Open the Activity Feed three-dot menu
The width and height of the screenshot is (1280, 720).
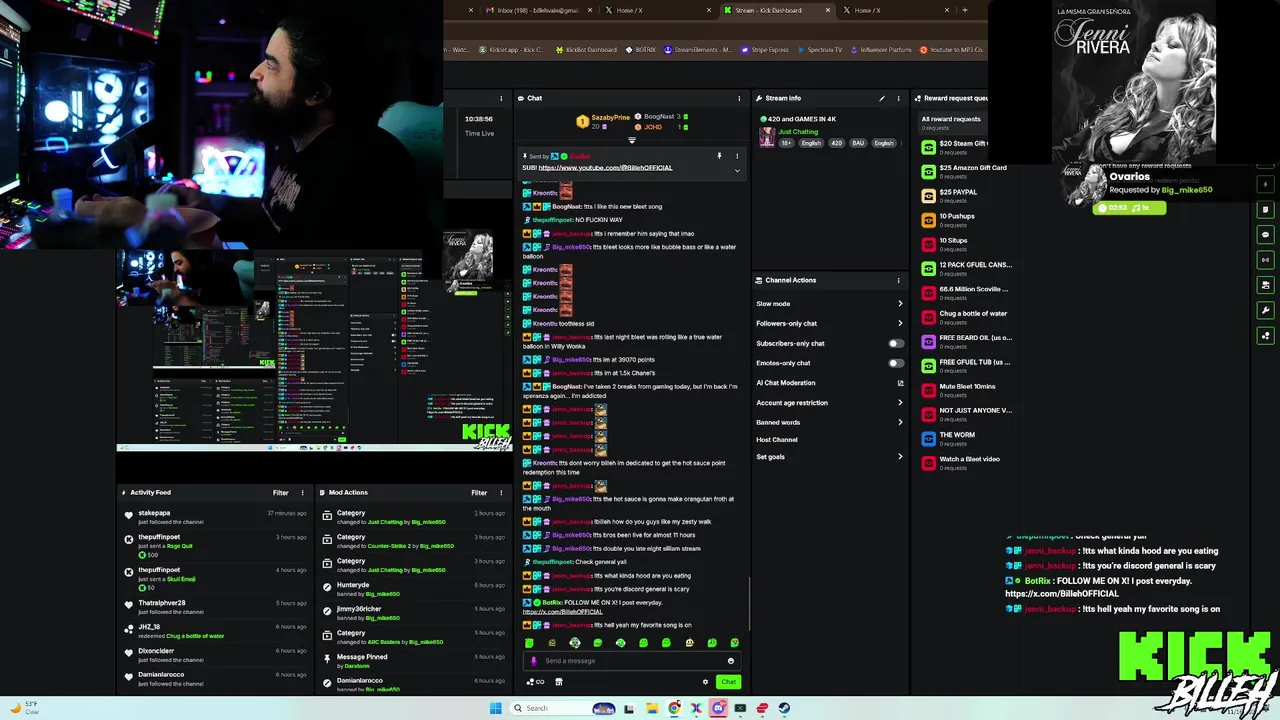[302, 492]
